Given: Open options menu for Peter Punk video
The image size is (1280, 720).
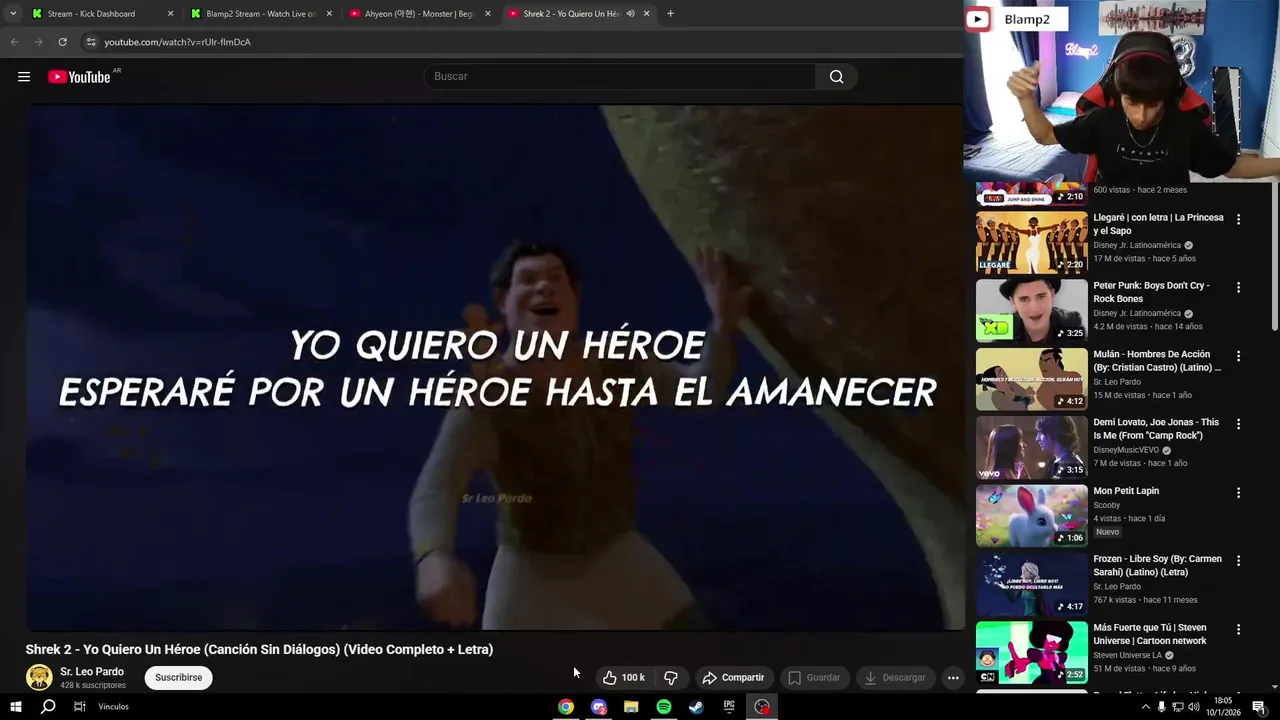Looking at the screenshot, I should [1238, 287].
